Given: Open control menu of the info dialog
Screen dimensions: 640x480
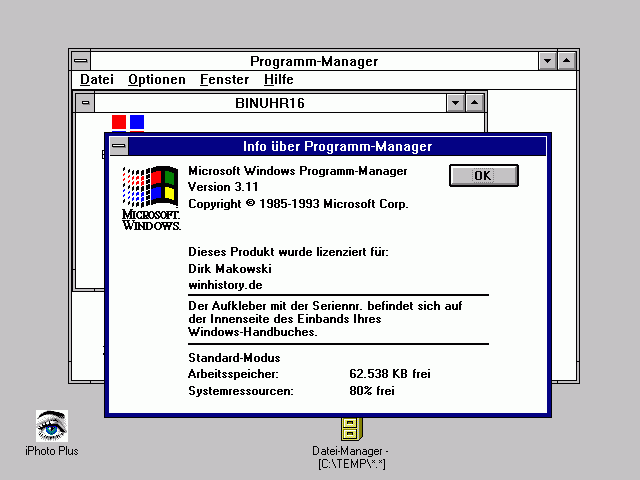Looking at the screenshot, I should click(x=119, y=146).
